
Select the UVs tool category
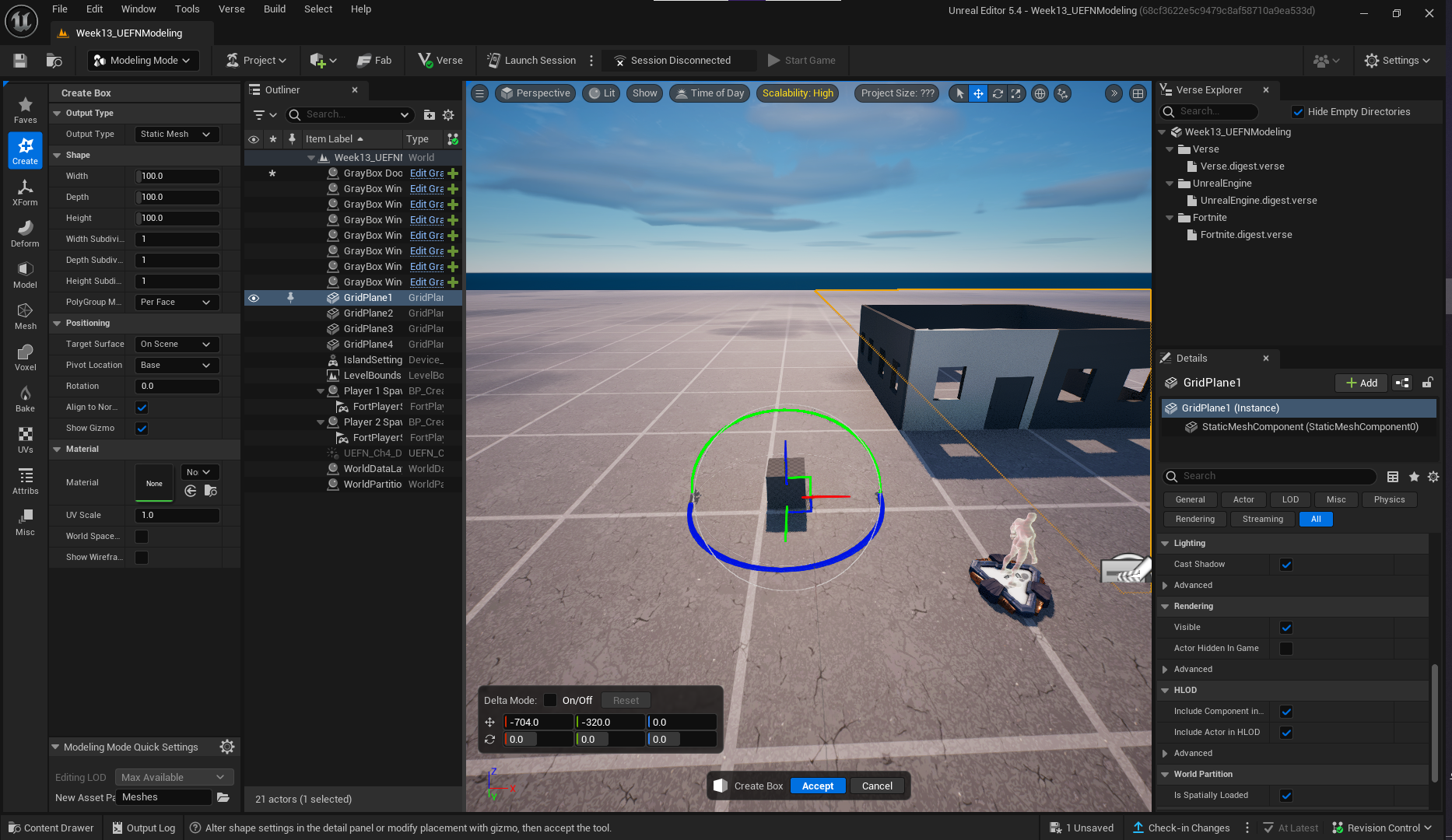[x=25, y=439]
